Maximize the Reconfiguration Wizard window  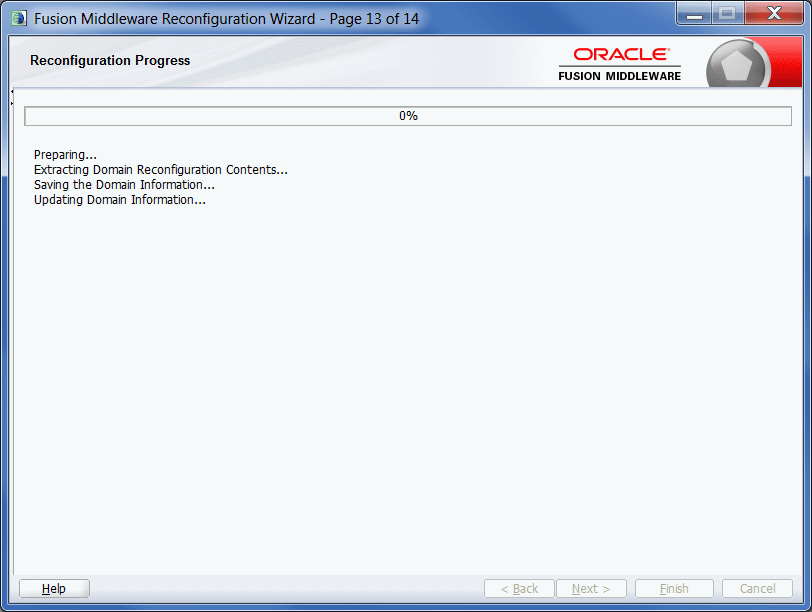click(728, 13)
